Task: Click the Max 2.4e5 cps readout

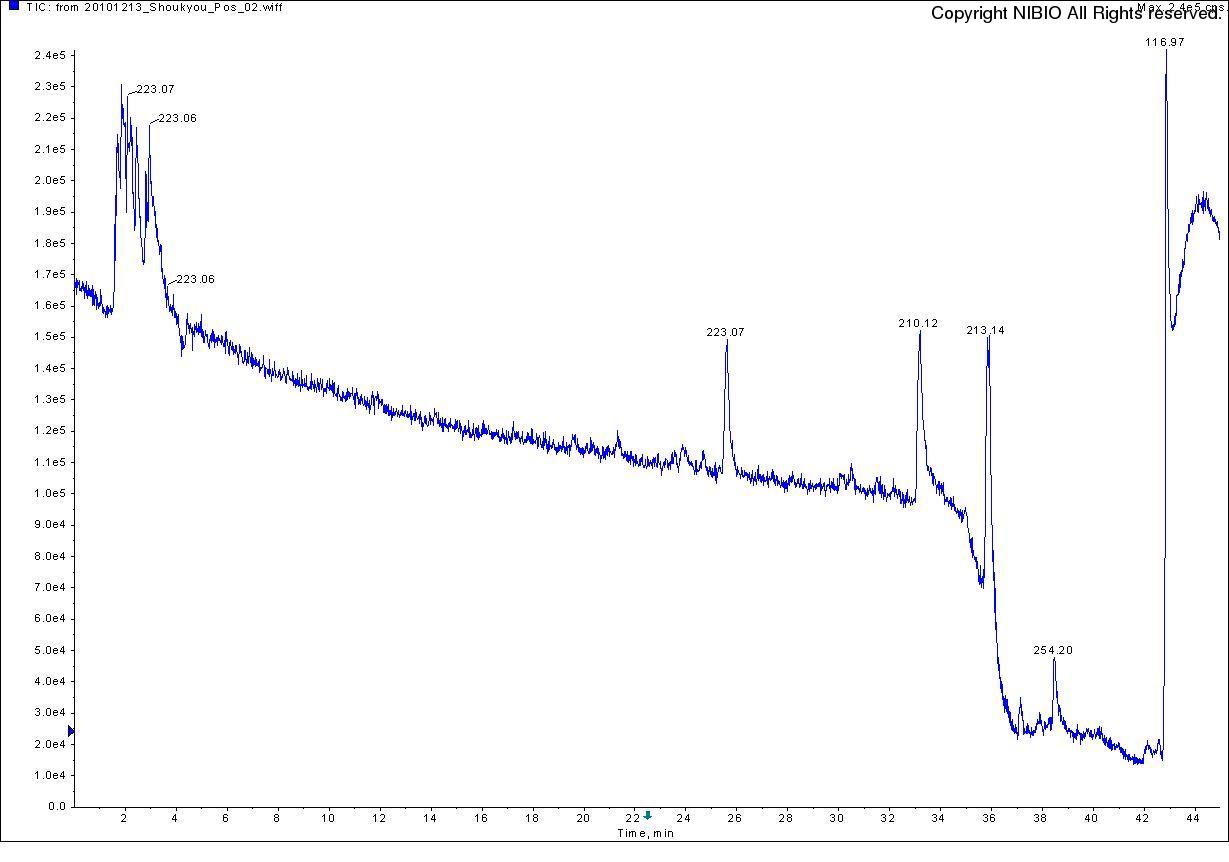Action: (x=1180, y=7)
